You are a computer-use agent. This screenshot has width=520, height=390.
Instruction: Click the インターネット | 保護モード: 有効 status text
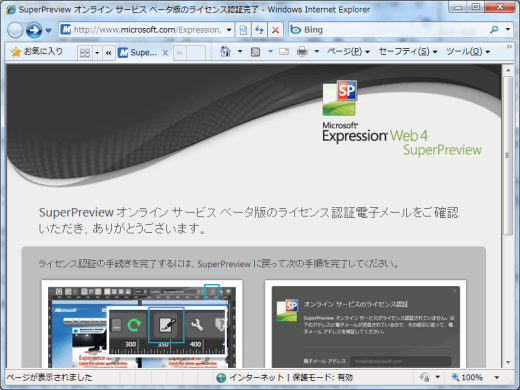click(x=291, y=377)
